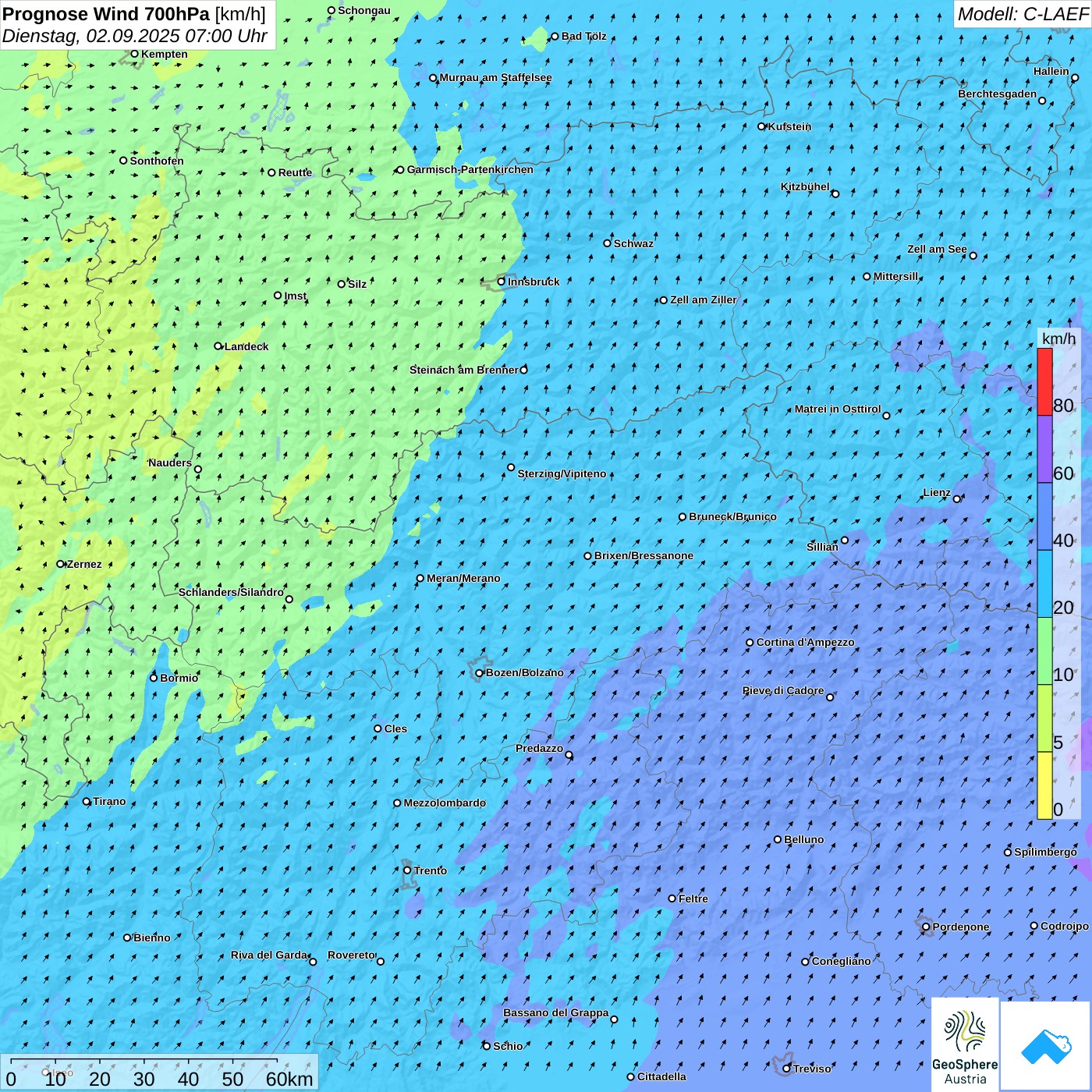The image size is (1092, 1092).
Task: Click the 'Riva del Garda' label
Action: pyautogui.click(x=269, y=955)
